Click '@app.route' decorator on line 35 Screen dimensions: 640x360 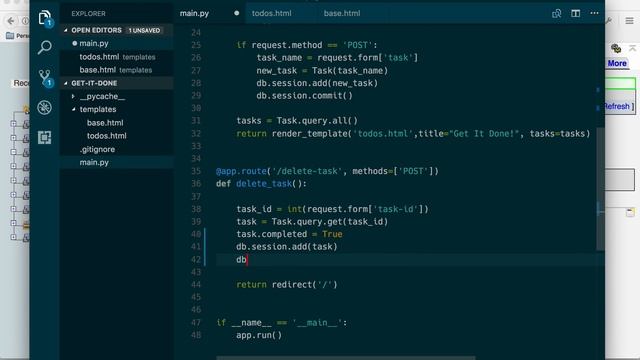click(241, 171)
